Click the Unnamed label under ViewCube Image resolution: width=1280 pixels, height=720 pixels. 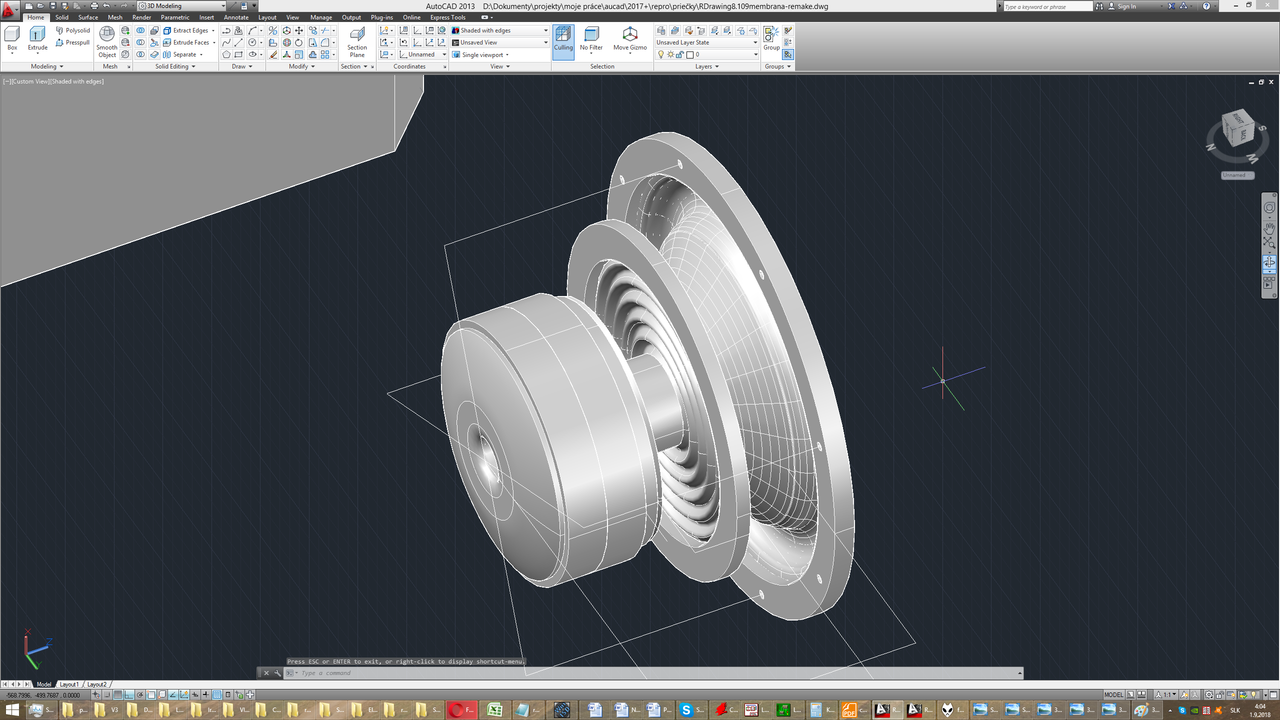pos(1237,175)
